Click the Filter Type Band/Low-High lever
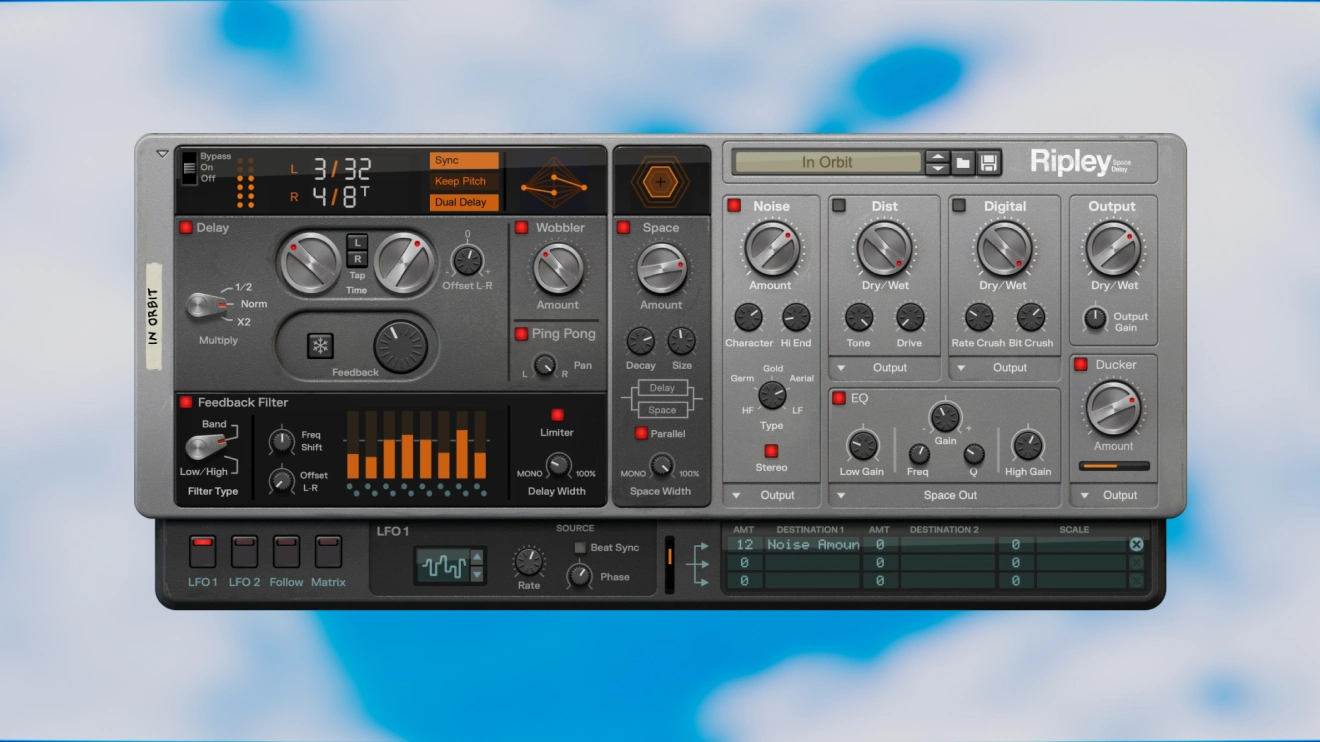The height and width of the screenshot is (742, 1320). pyautogui.click(x=208, y=446)
